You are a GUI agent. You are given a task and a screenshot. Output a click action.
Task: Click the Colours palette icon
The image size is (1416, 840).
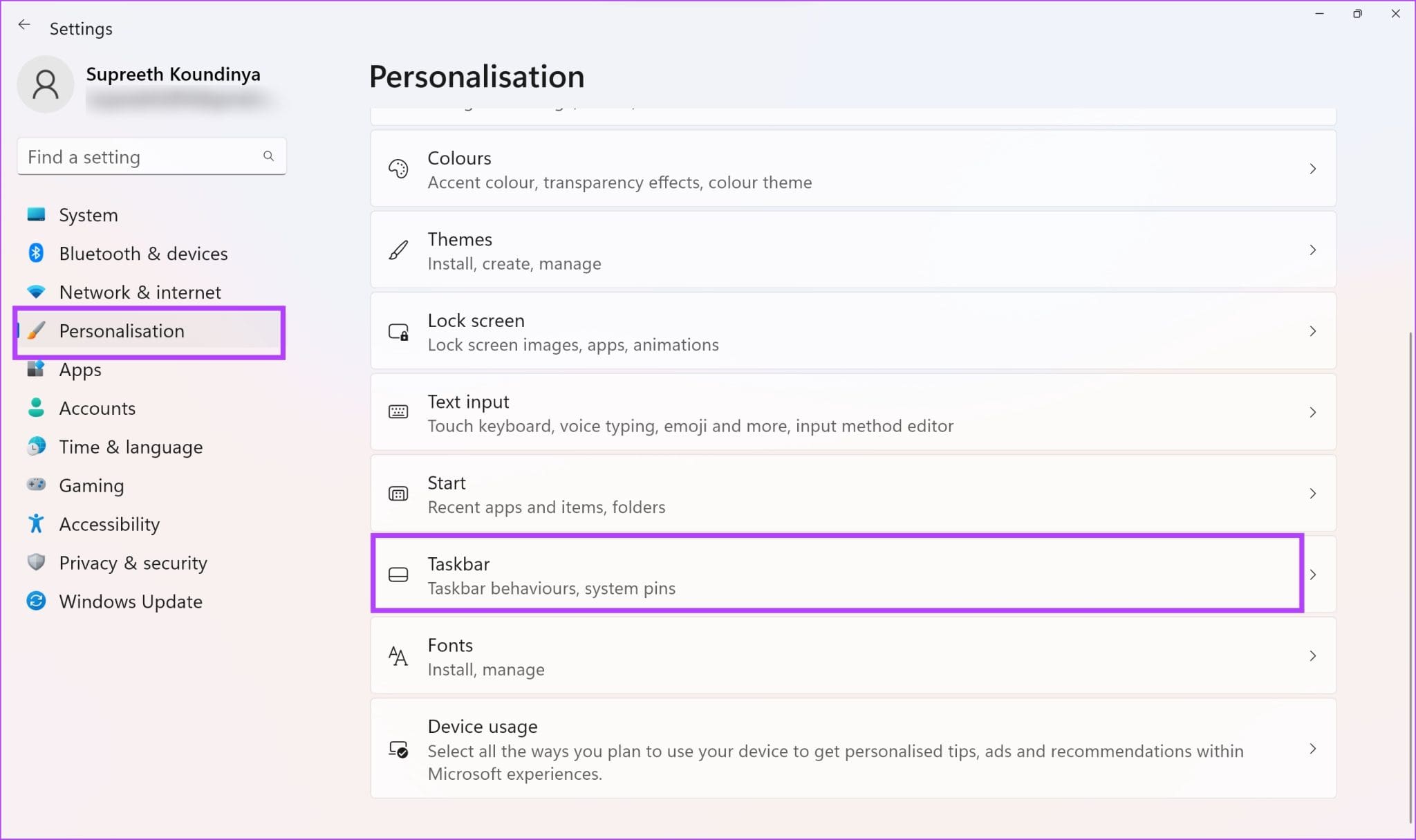[399, 169]
